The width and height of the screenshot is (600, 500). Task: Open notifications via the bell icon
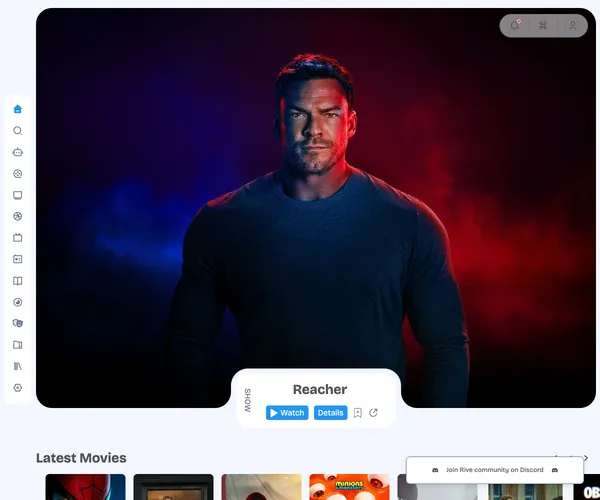[515, 26]
